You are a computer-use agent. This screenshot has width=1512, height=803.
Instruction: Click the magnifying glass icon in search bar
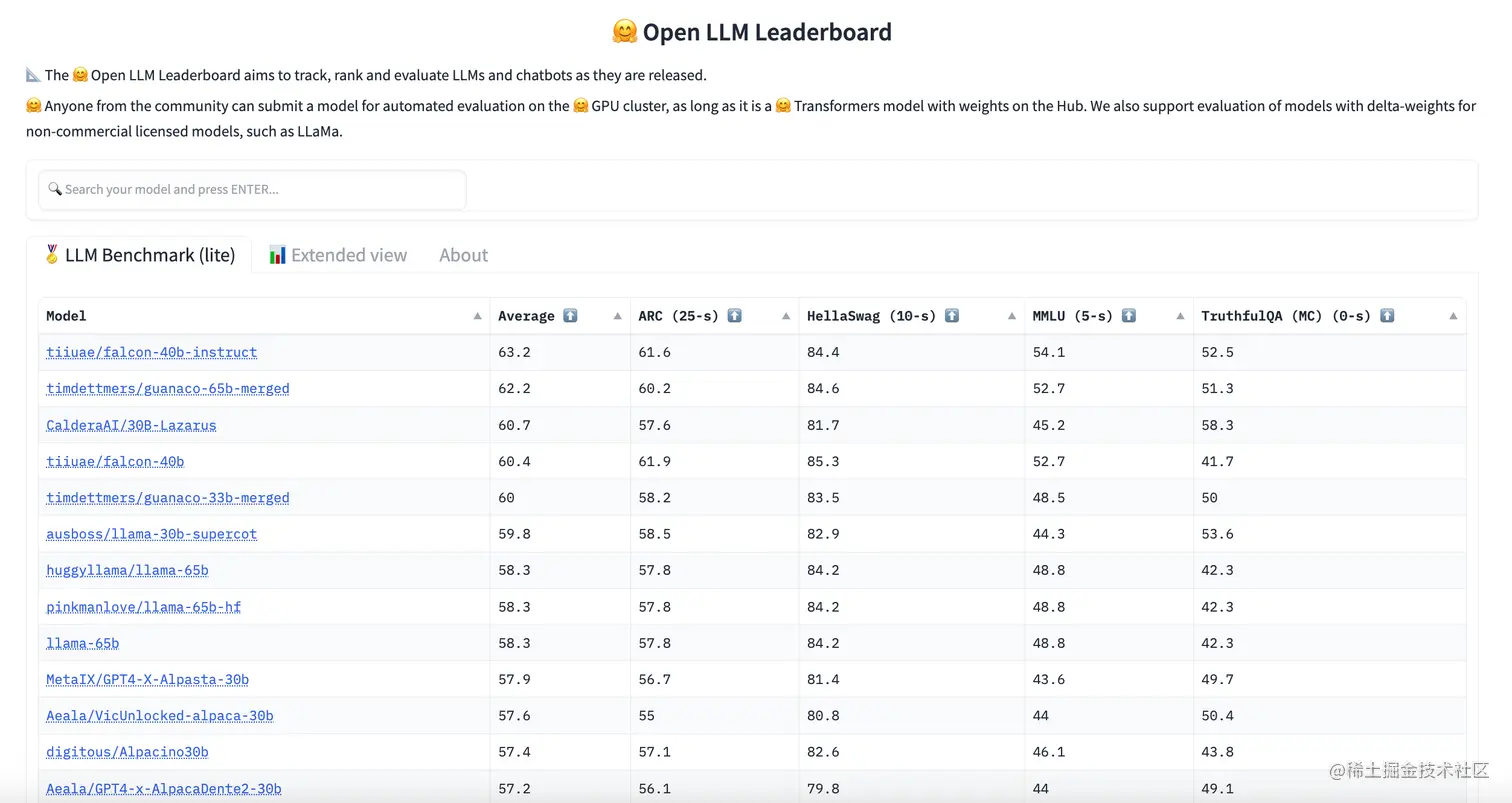point(56,189)
